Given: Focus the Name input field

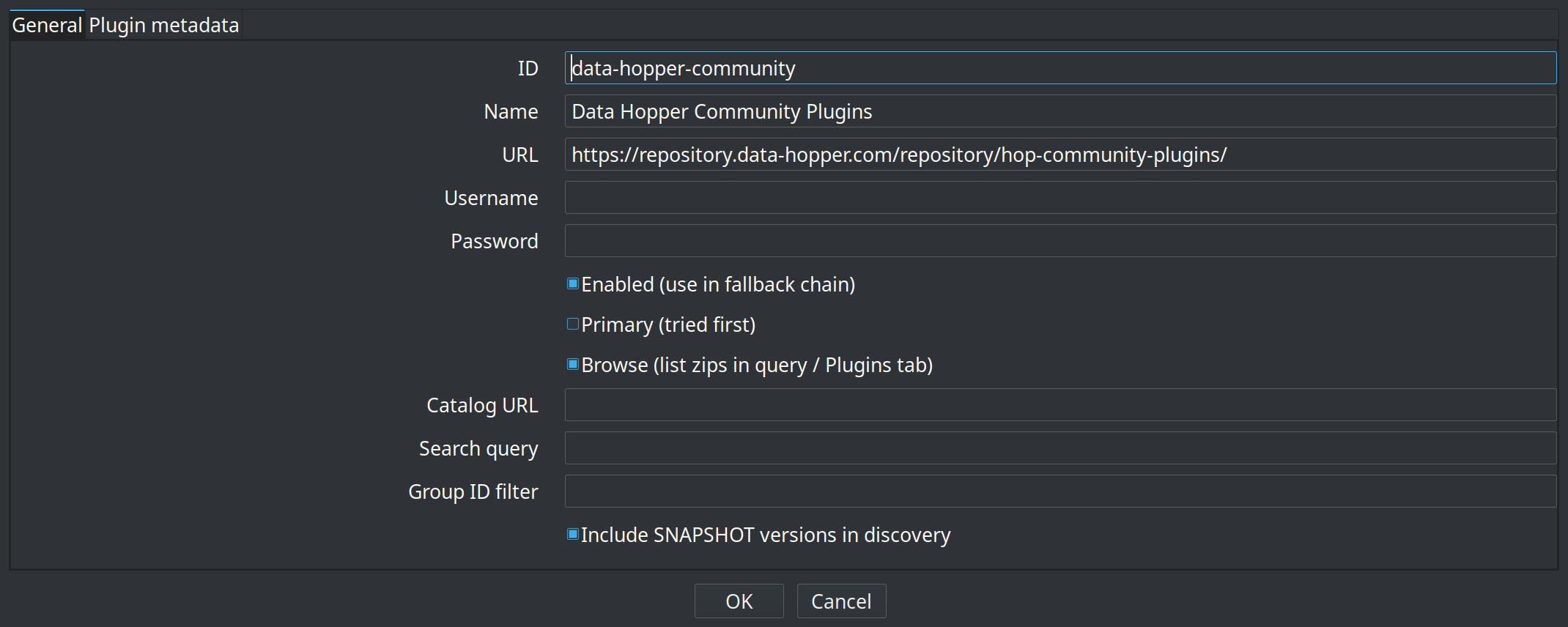Looking at the screenshot, I should tap(1060, 111).
